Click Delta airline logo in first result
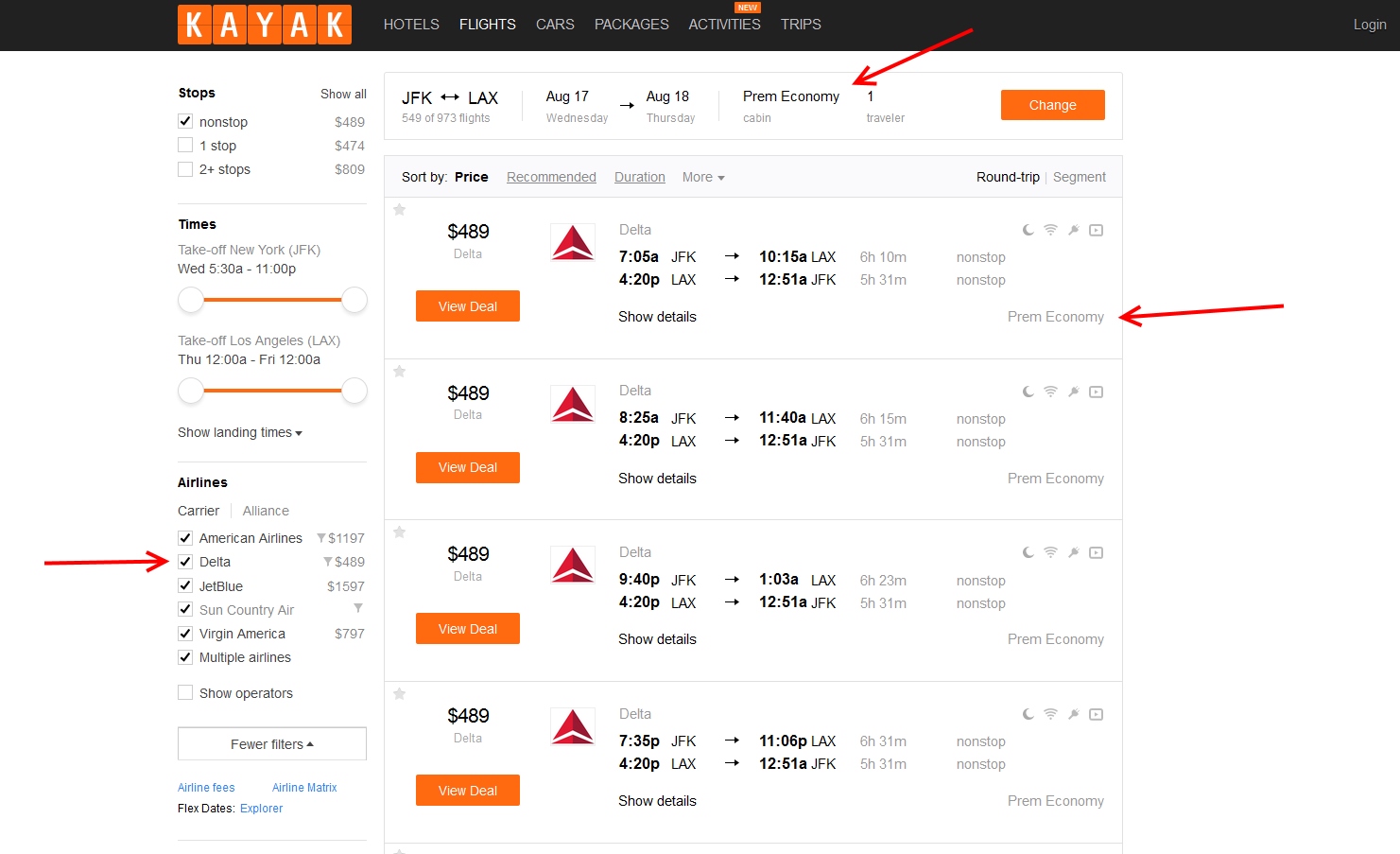Screen dimensions: 1400x854 [x=573, y=243]
